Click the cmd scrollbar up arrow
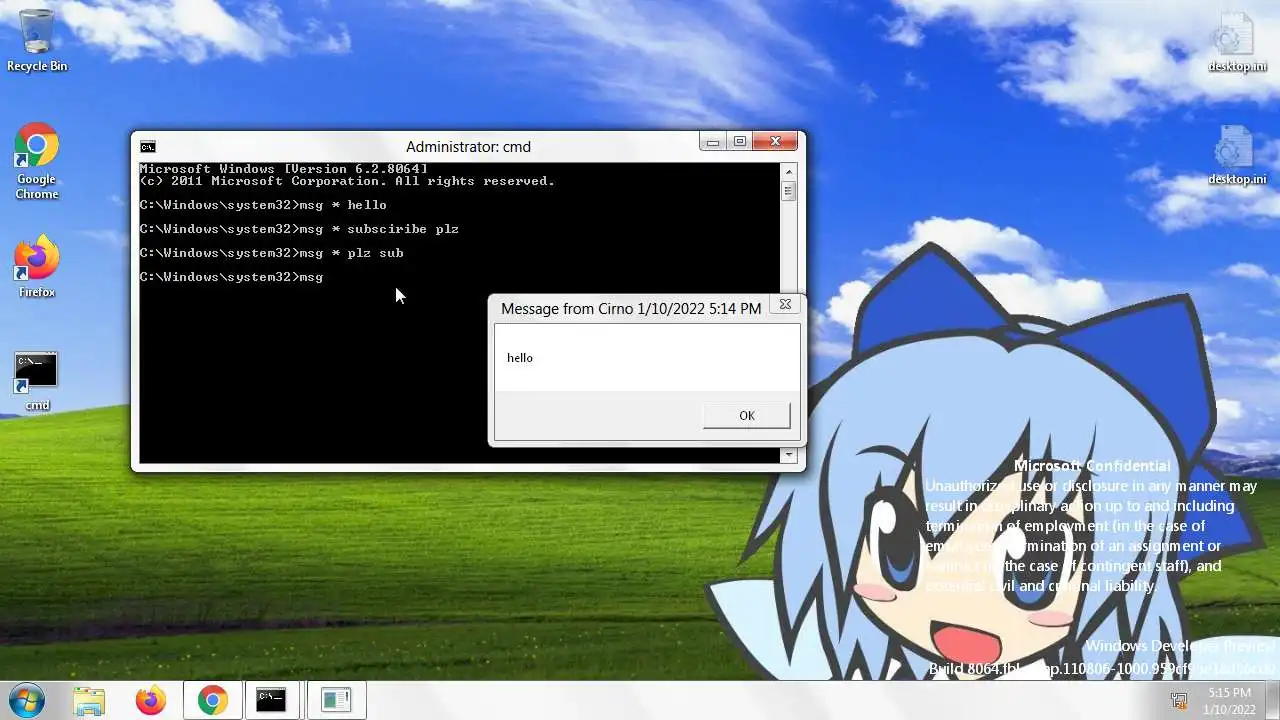 pos(788,171)
